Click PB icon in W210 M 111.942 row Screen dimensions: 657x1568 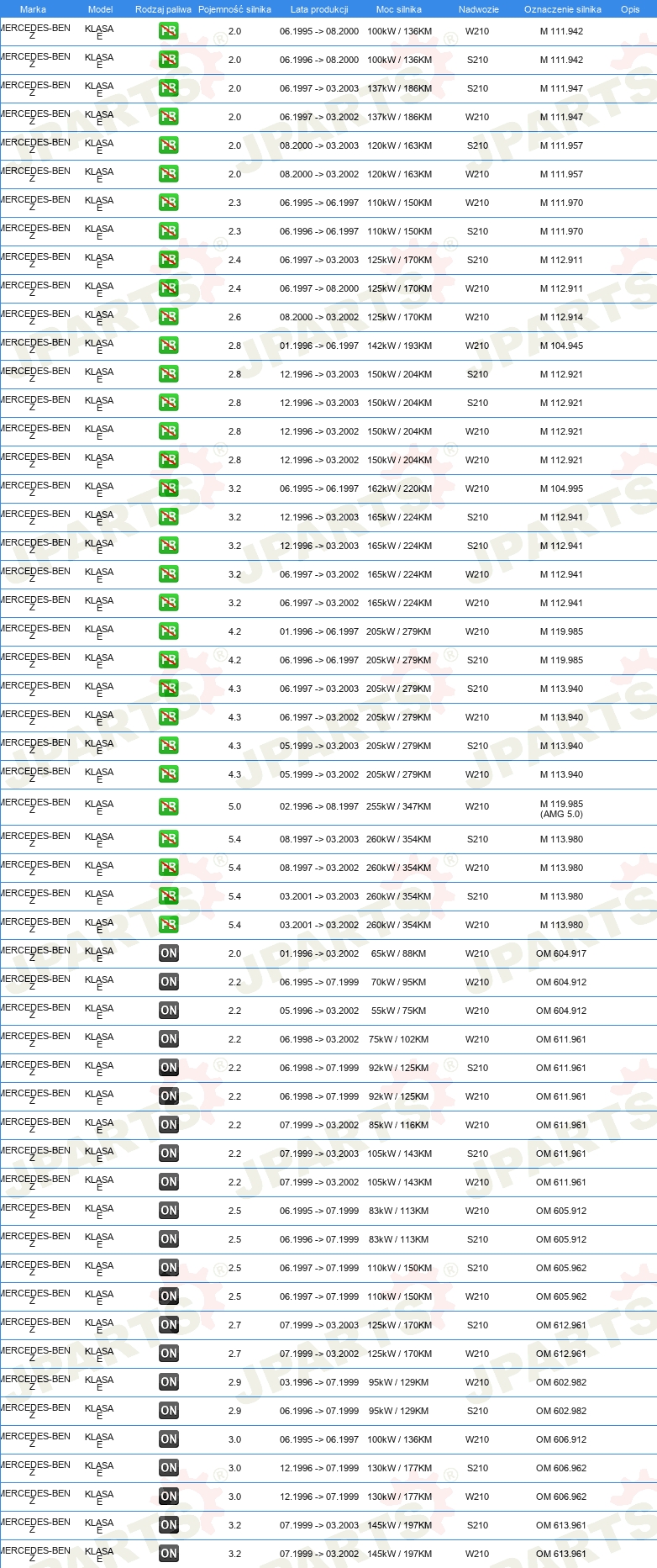click(x=169, y=31)
